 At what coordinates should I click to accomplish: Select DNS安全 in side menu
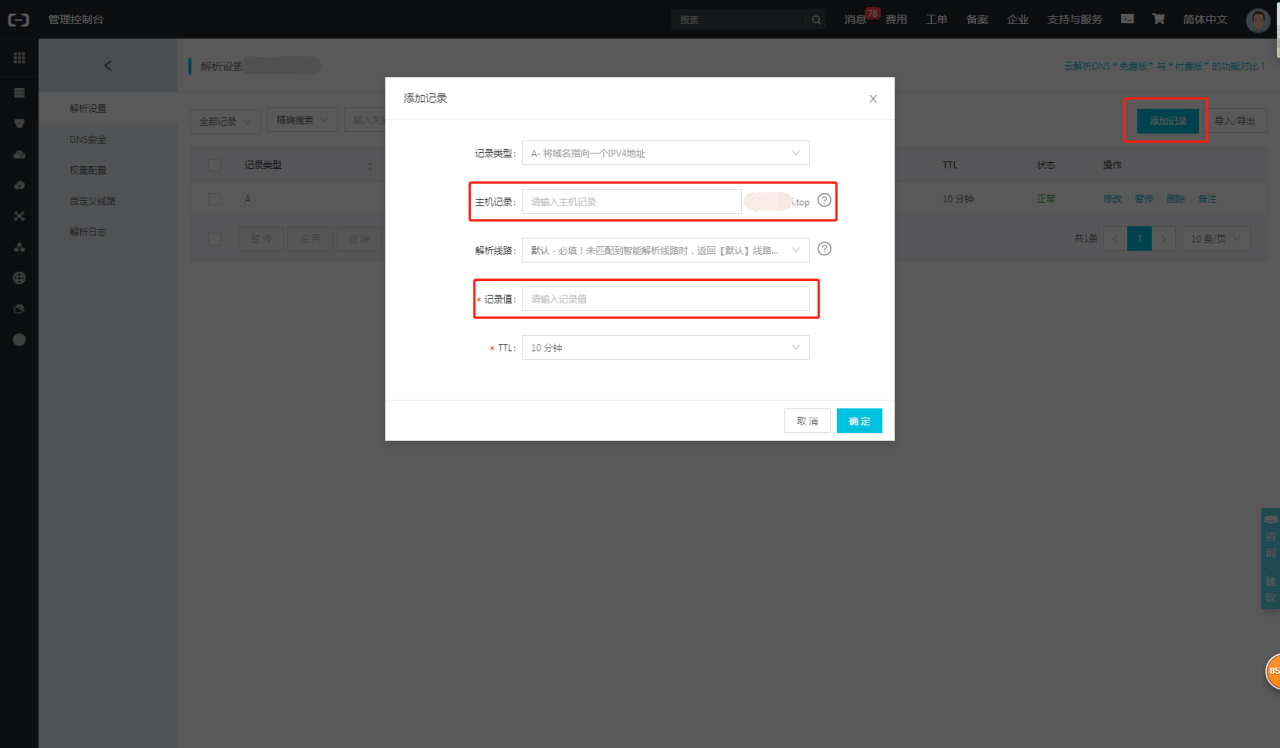point(88,139)
